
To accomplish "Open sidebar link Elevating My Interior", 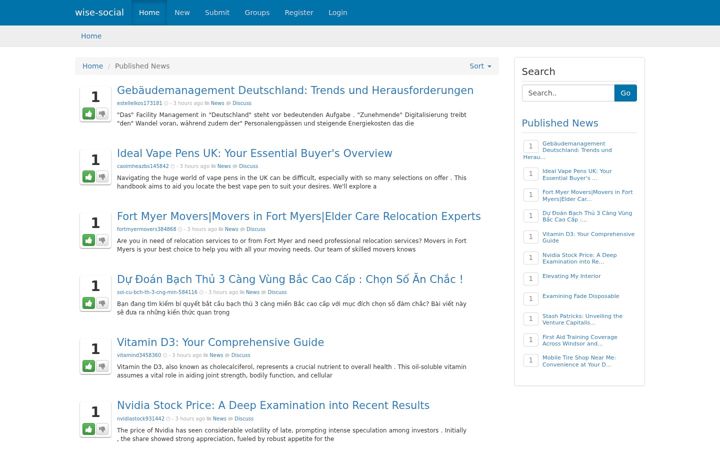I will tap(571, 276).
